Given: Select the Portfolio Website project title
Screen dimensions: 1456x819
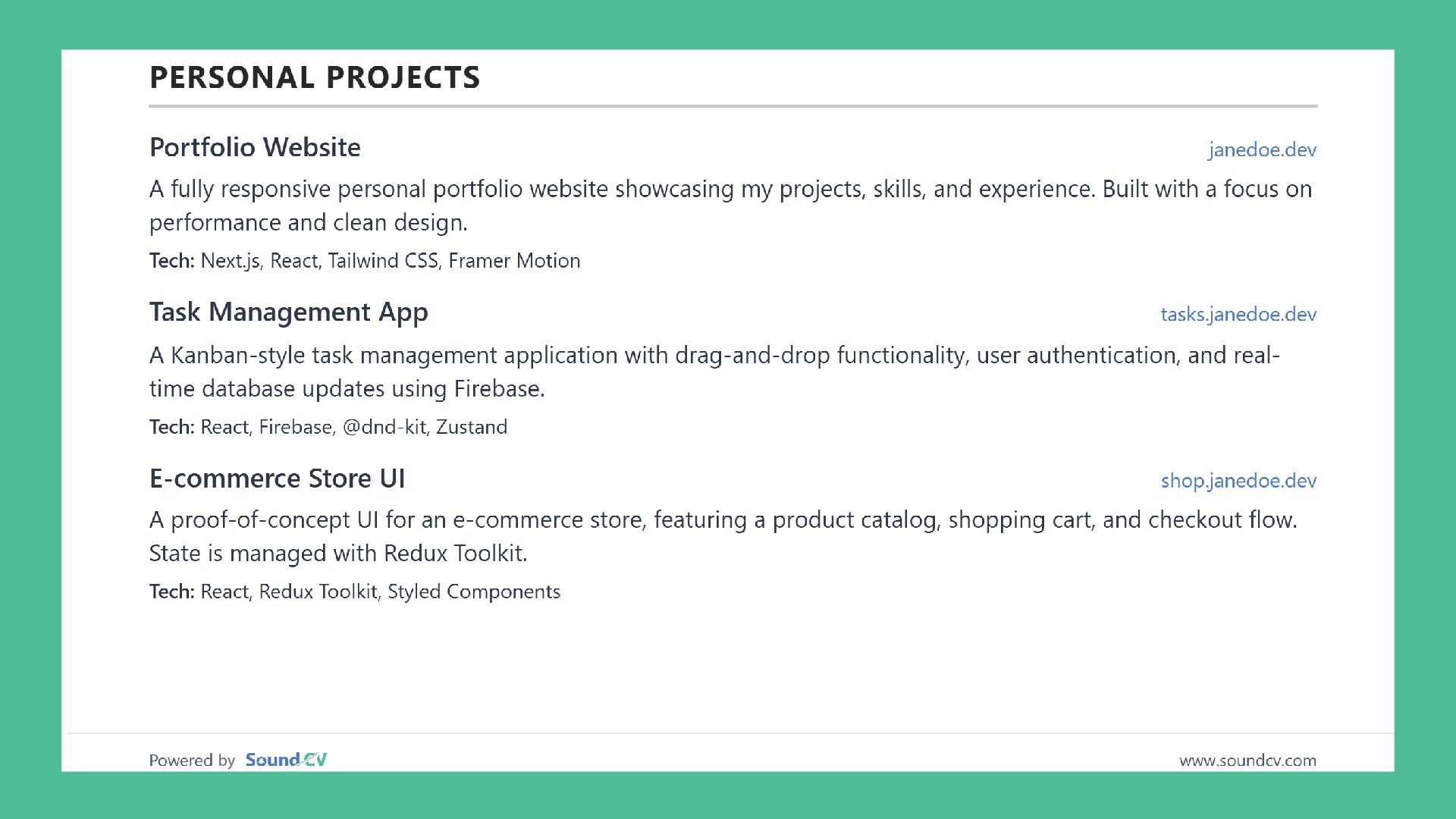Looking at the screenshot, I should pyautogui.click(x=255, y=147).
